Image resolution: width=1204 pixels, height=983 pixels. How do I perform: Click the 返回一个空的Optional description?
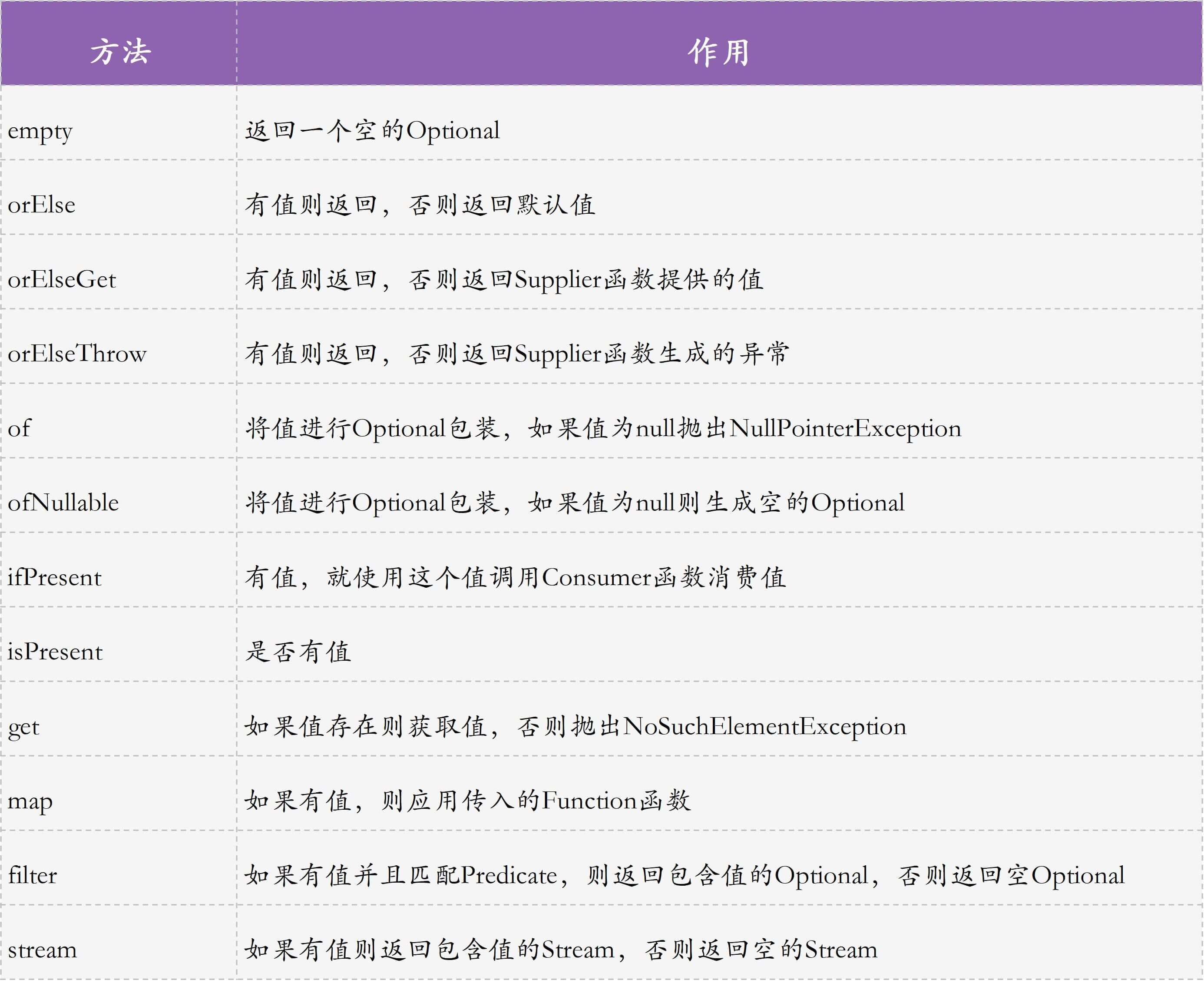pyautogui.click(x=372, y=131)
